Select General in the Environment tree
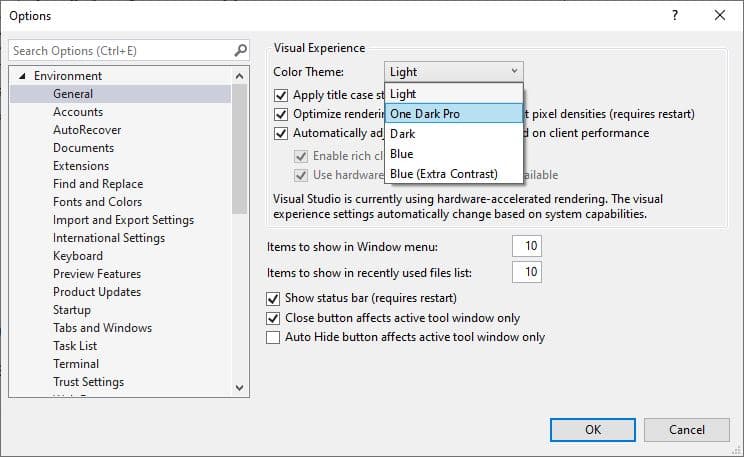The image size is (744, 457). point(73,94)
